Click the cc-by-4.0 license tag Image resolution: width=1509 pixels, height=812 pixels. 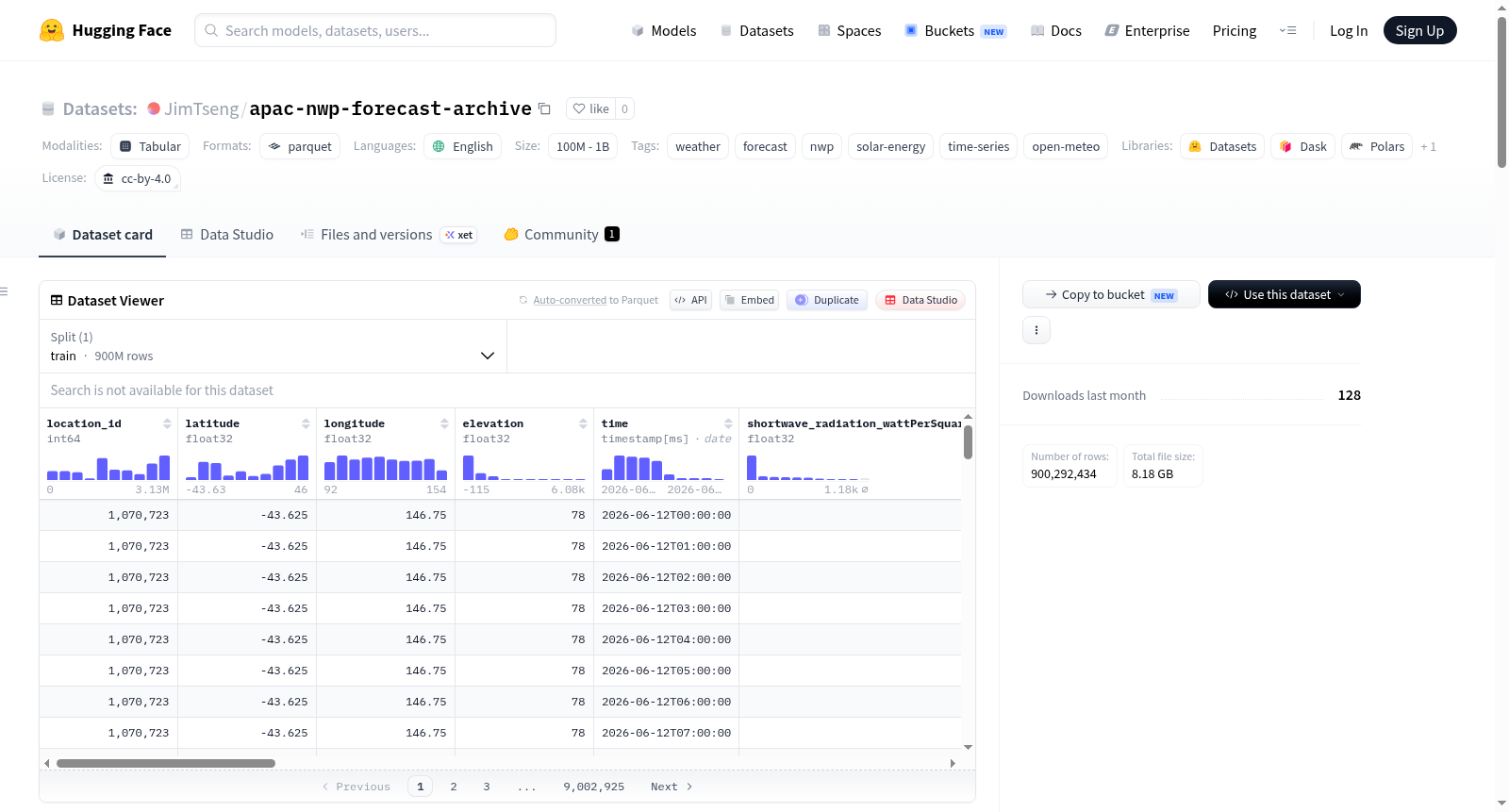click(138, 178)
